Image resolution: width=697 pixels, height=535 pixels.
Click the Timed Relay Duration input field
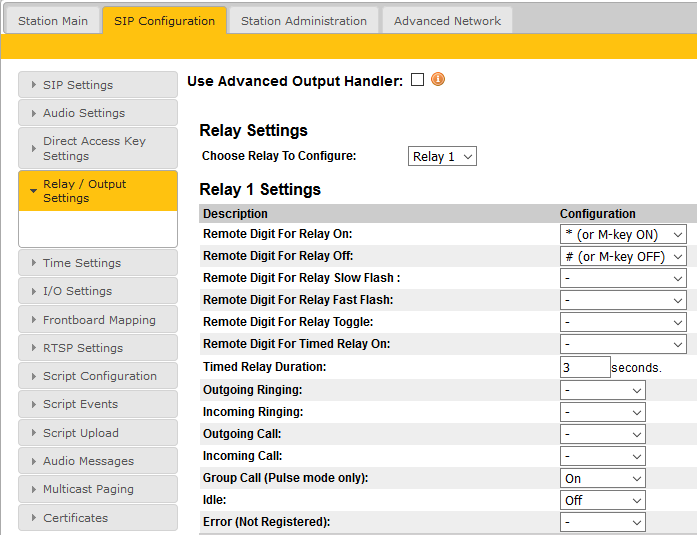pyautogui.click(x=585, y=367)
